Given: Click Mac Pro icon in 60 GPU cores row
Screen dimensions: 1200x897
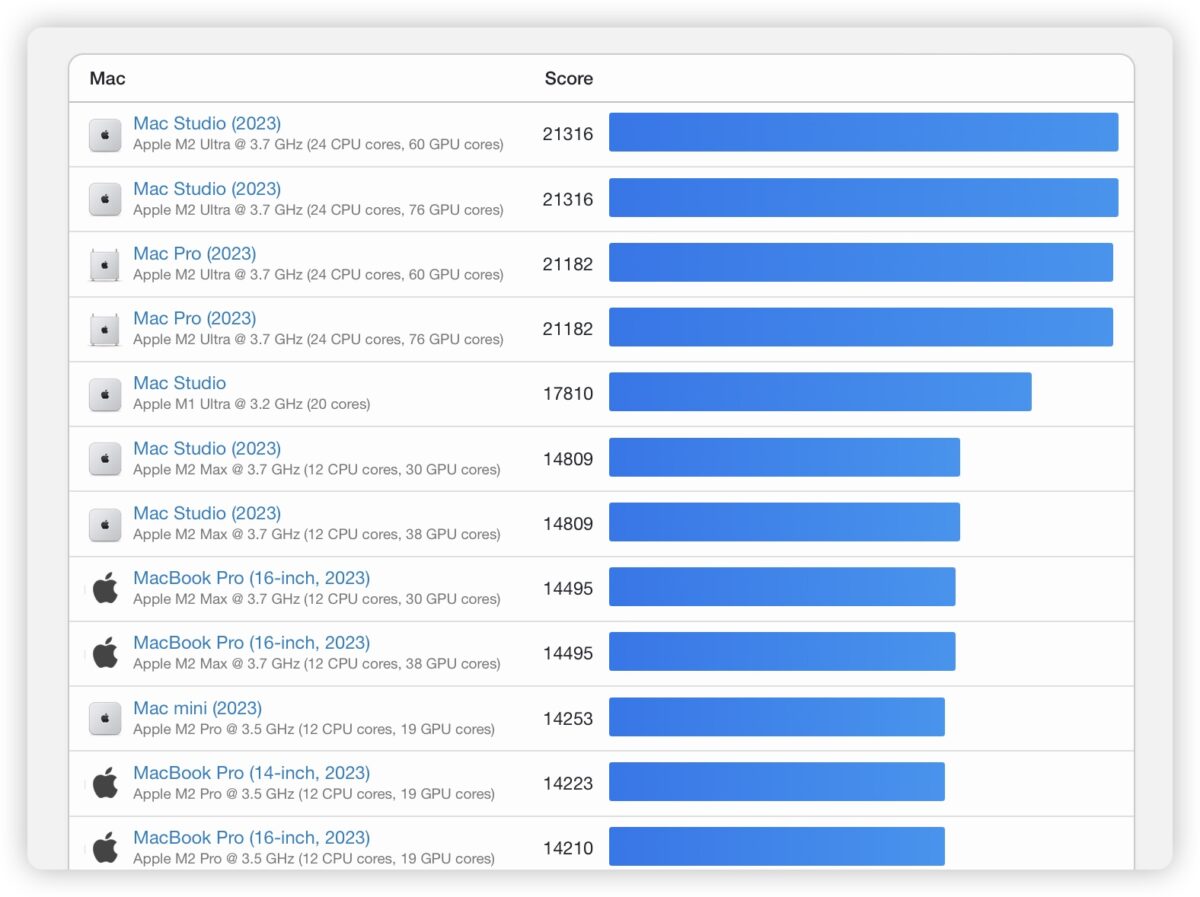Looking at the screenshot, I should point(105,265).
